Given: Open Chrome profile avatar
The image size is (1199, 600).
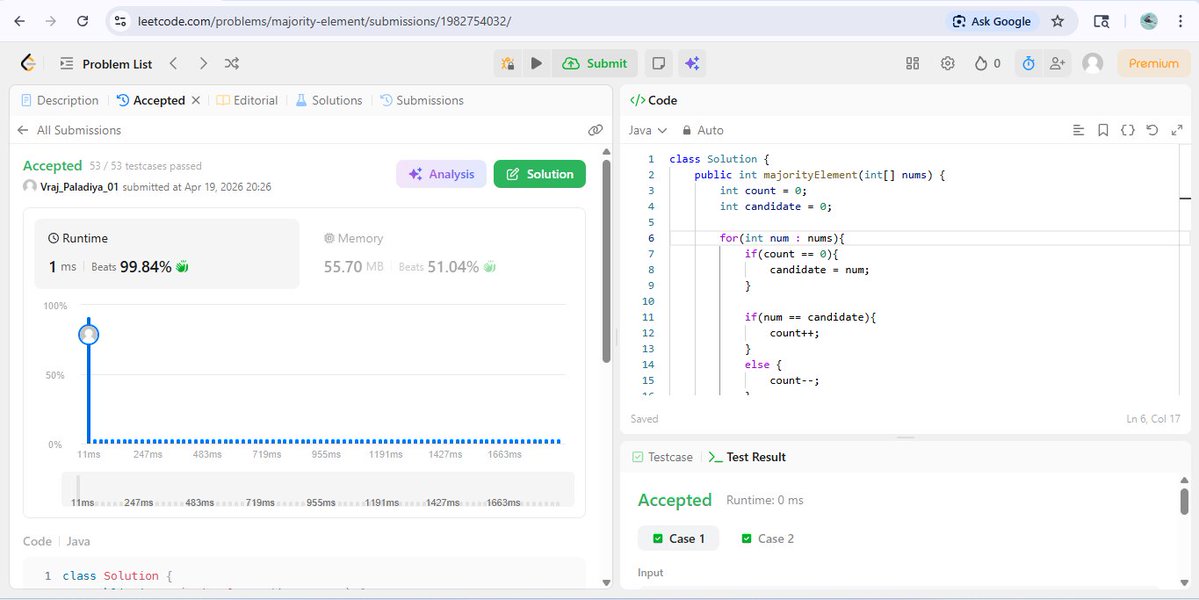Looking at the screenshot, I should click(1149, 21).
